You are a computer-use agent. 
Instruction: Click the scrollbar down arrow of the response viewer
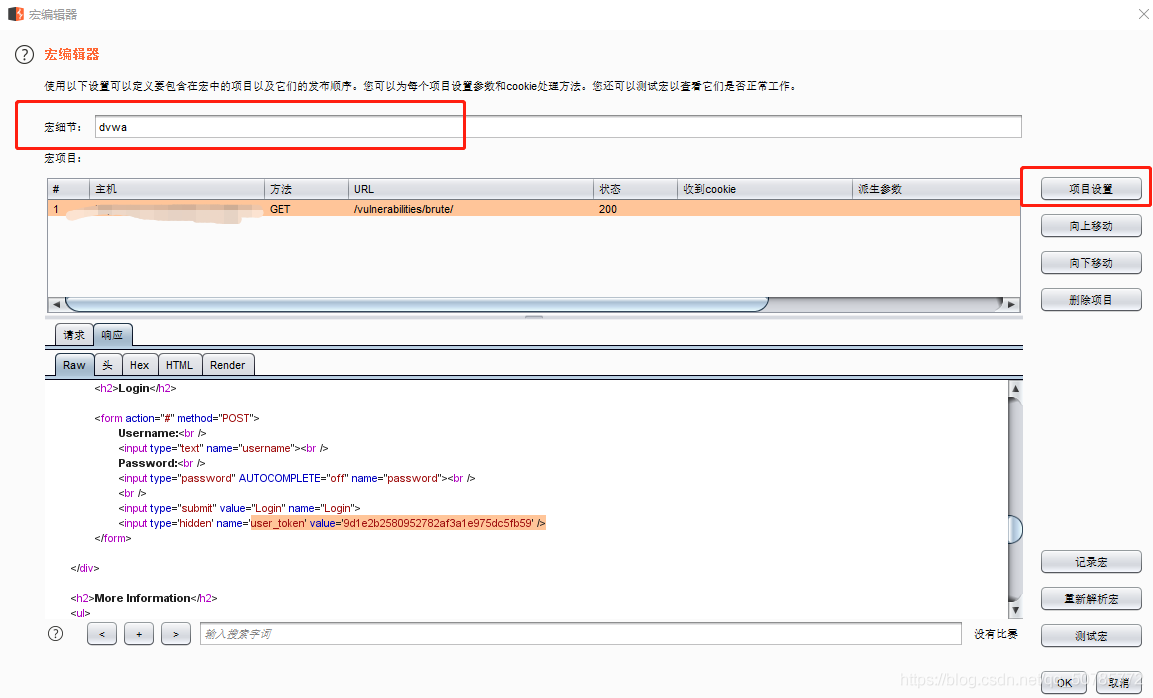click(x=1015, y=610)
